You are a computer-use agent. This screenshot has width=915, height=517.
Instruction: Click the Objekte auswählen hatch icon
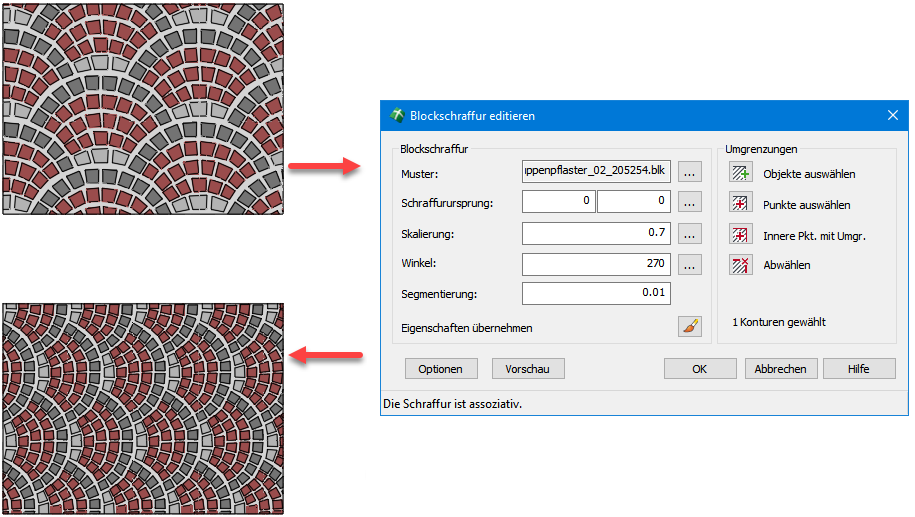click(x=740, y=173)
